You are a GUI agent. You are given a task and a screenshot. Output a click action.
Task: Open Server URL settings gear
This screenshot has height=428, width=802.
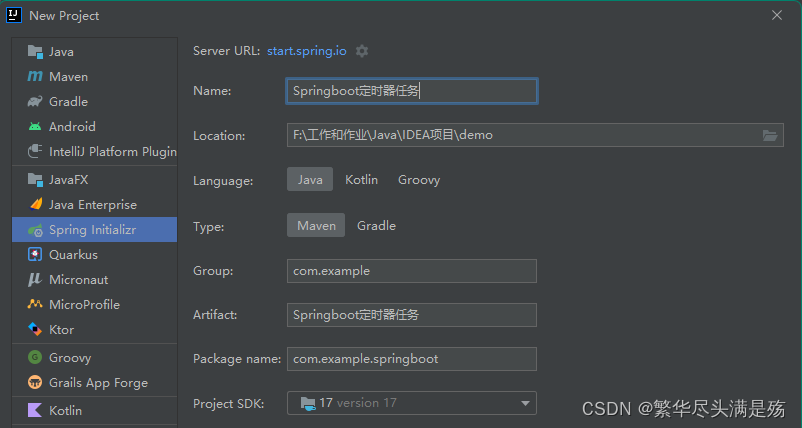tap(362, 51)
